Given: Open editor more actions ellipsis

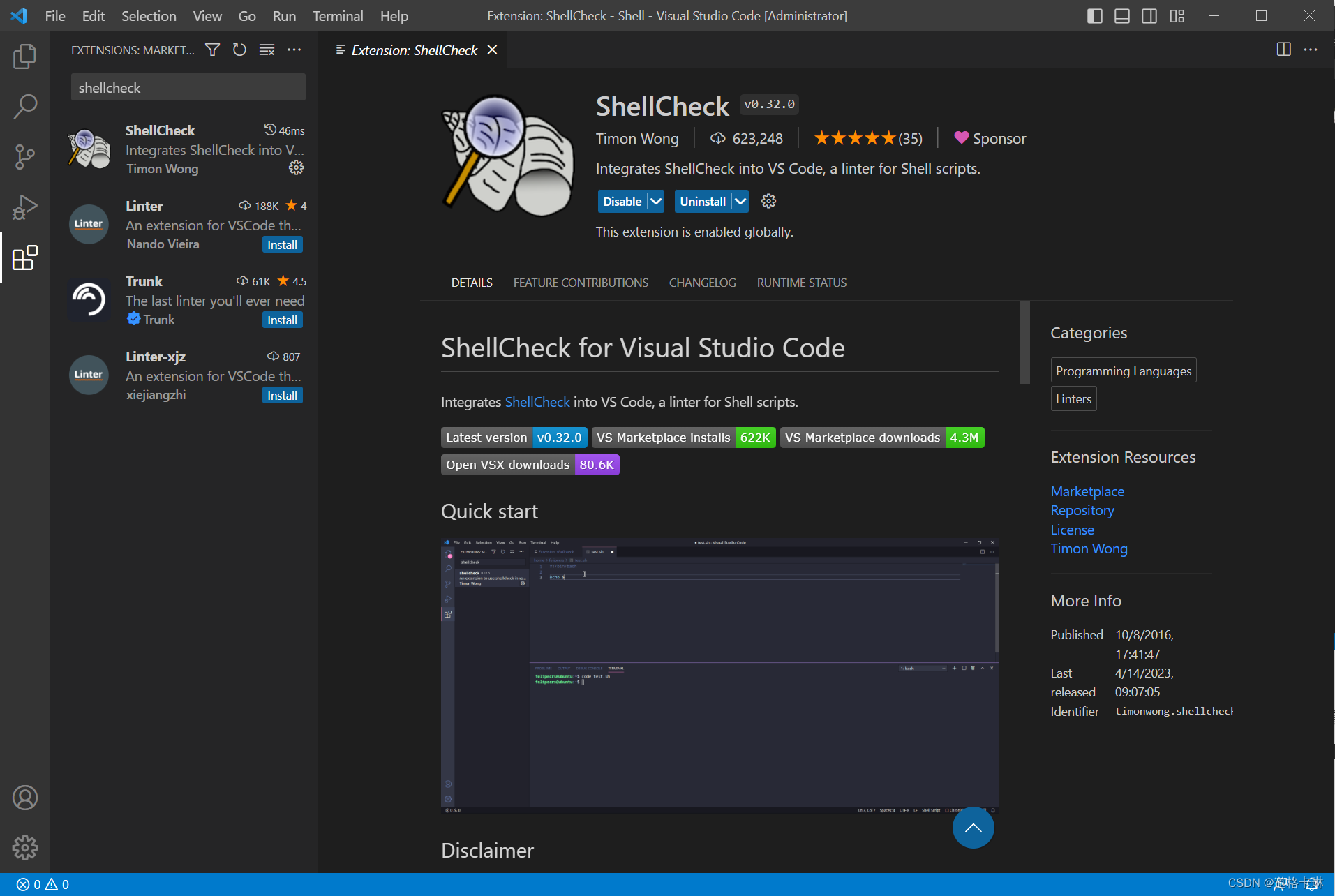Looking at the screenshot, I should (1311, 50).
